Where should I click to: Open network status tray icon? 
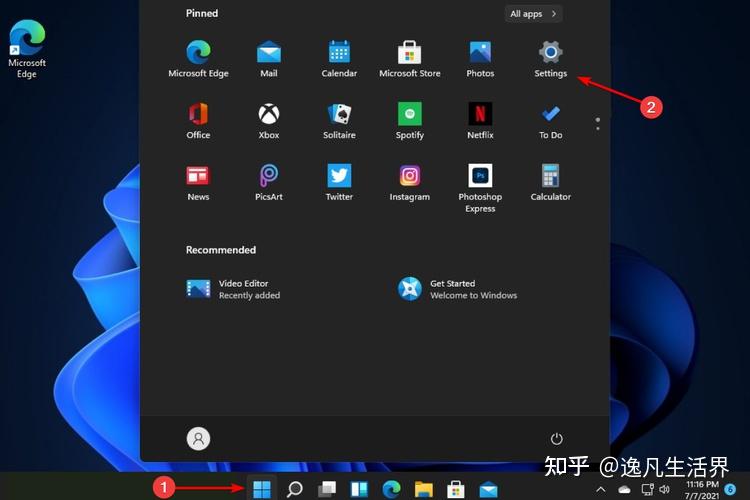click(x=647, y=489)
